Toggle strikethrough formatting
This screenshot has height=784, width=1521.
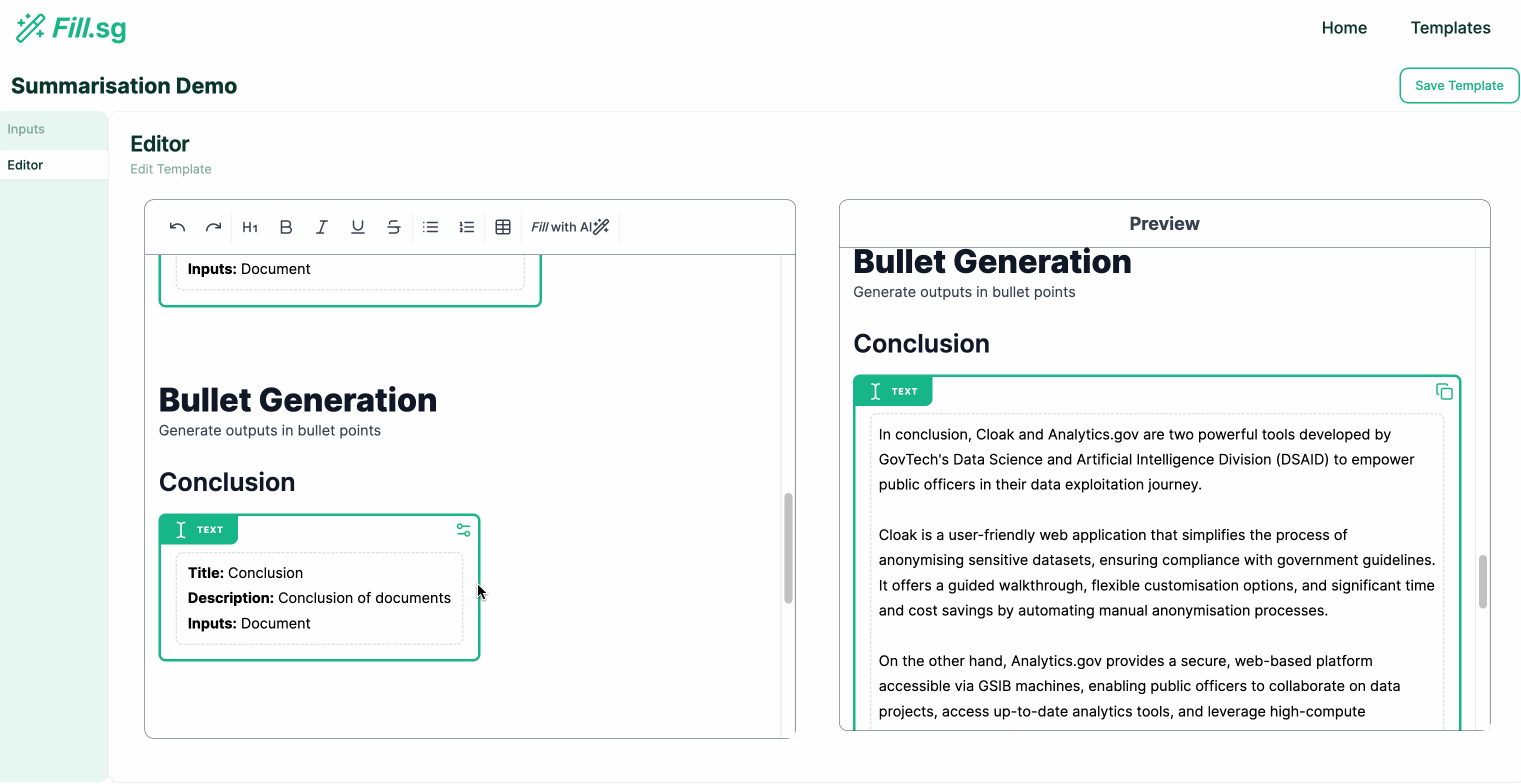[394, 227]
